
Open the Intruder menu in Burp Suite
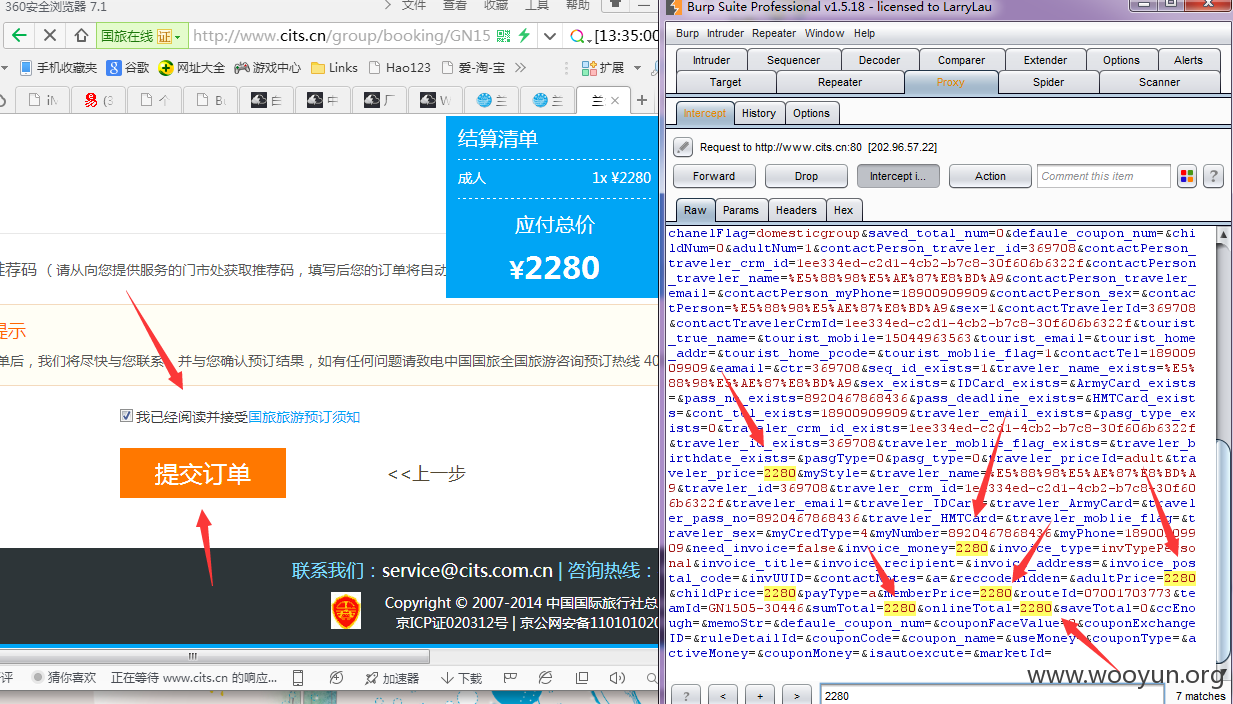[x=725, y=33]
